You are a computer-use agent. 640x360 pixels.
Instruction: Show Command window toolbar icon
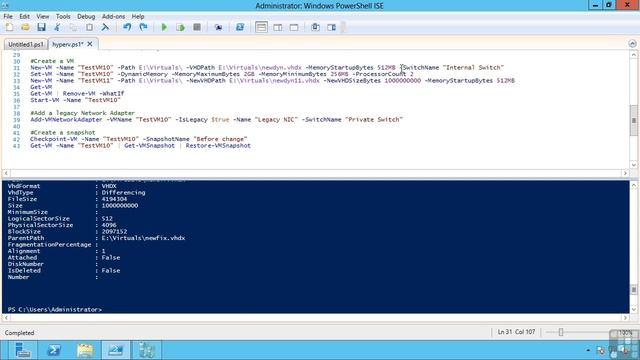315,27
